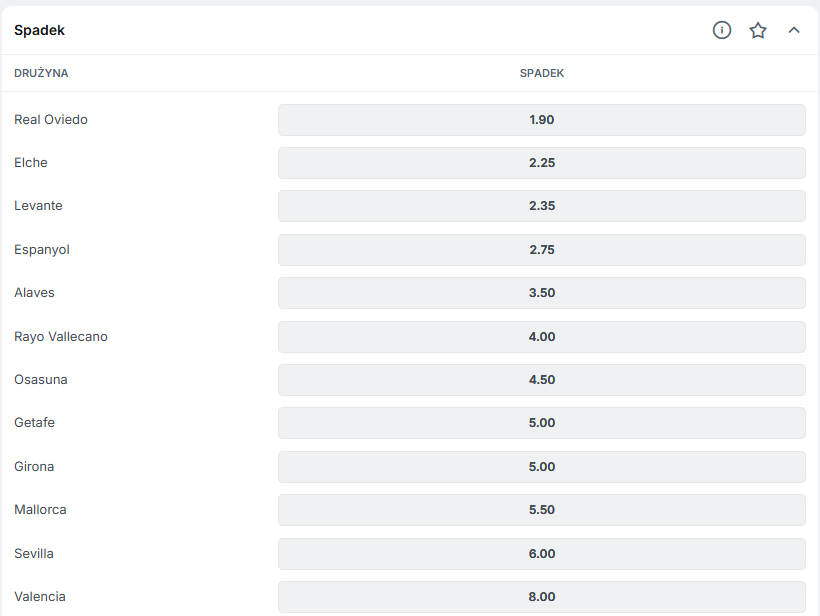Click the team name 'Mallorca'
This screenshot has width=820, height=616.
(x=40, y=509)
